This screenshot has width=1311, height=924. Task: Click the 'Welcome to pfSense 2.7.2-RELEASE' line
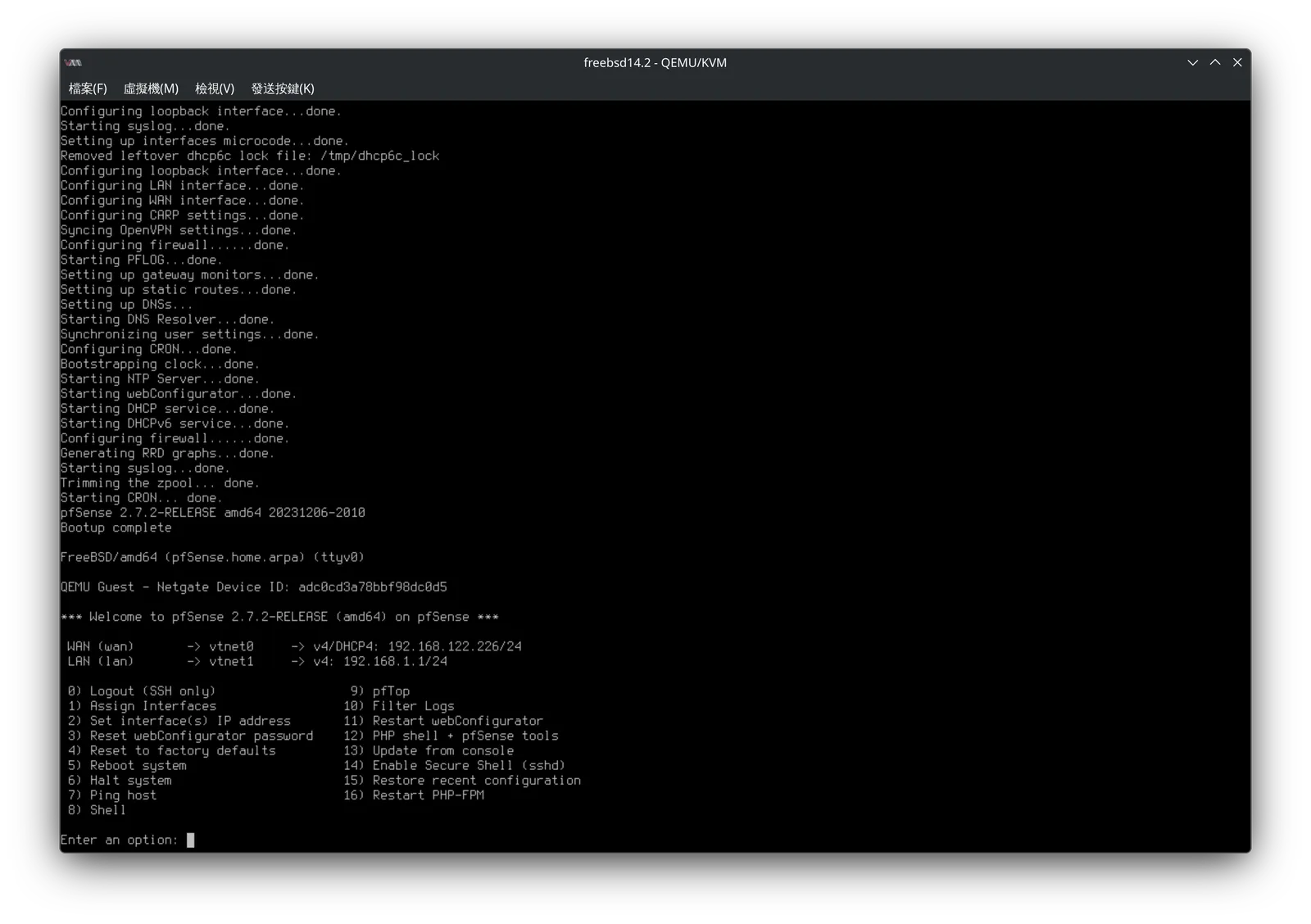(x=279, y=617)
